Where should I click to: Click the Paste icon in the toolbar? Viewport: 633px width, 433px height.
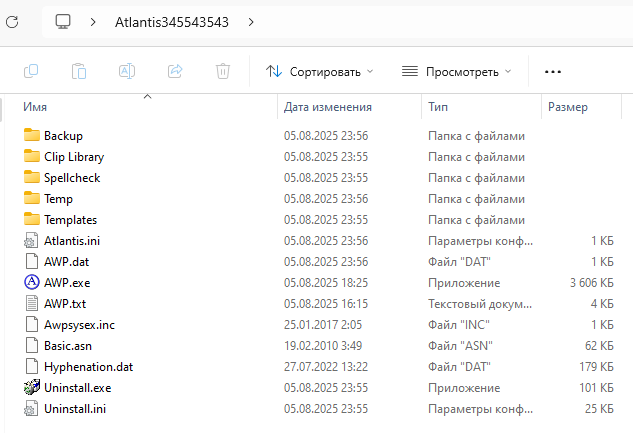point(79,71)
